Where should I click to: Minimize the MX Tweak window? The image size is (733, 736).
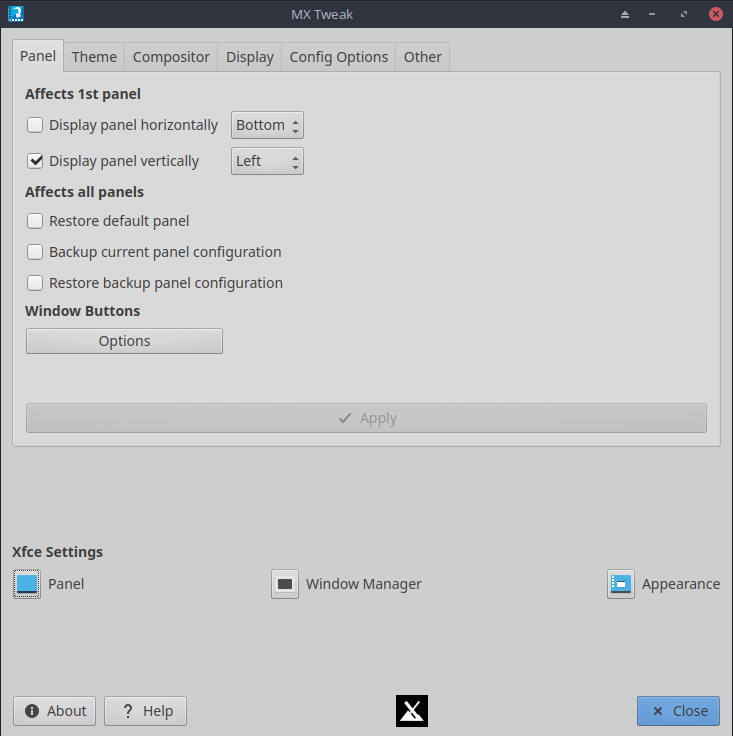[x=652, y=14]
